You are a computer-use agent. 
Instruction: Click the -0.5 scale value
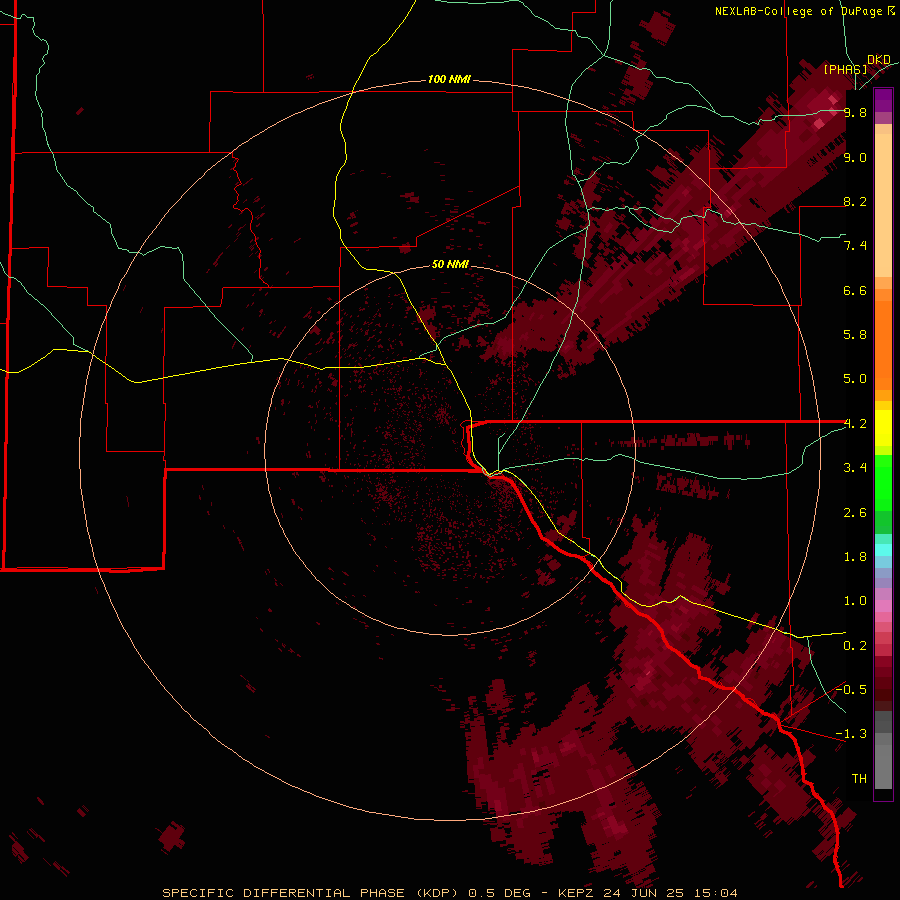point(852,690)
